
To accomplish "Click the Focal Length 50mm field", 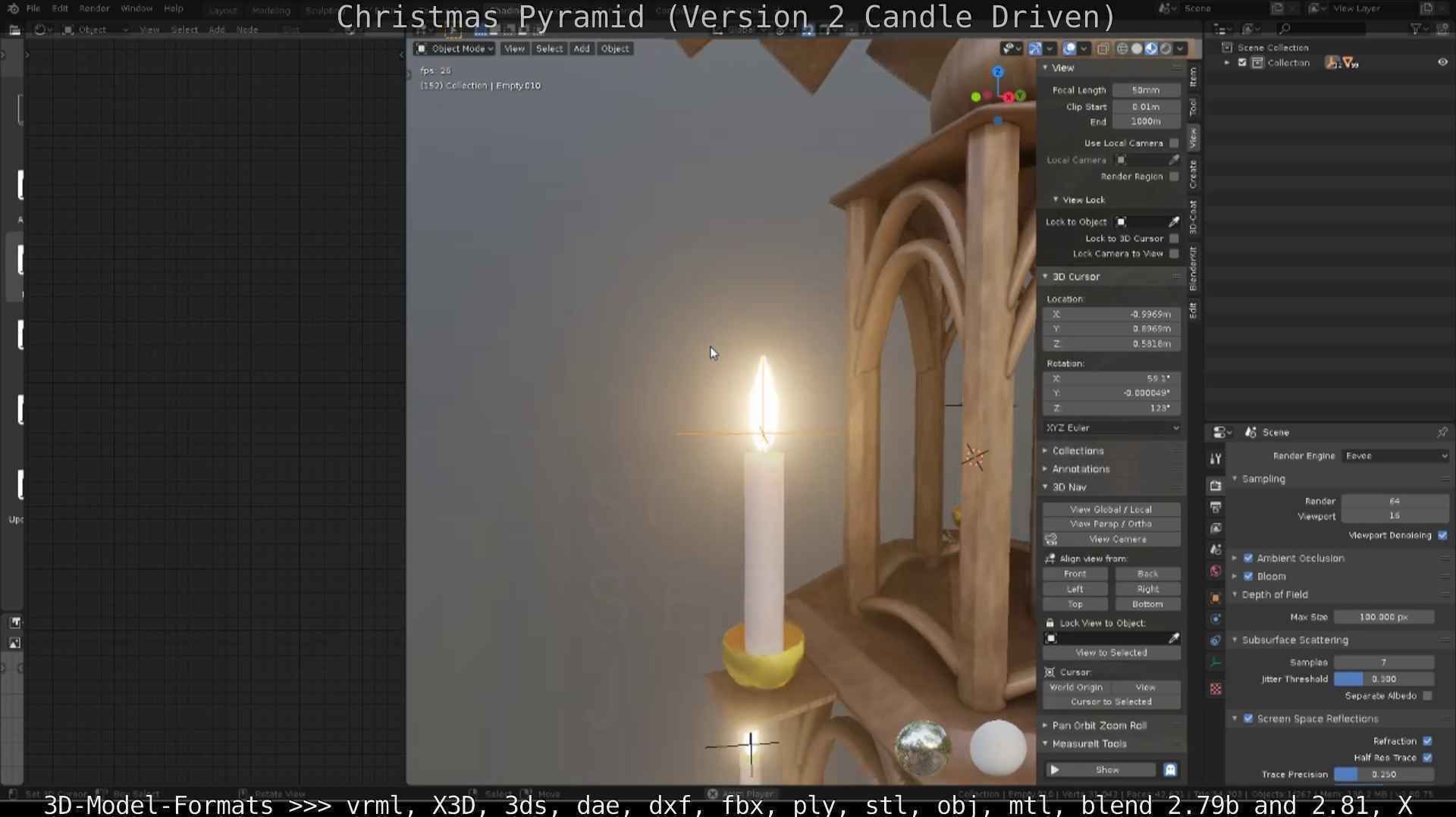I will (1146, 90).
